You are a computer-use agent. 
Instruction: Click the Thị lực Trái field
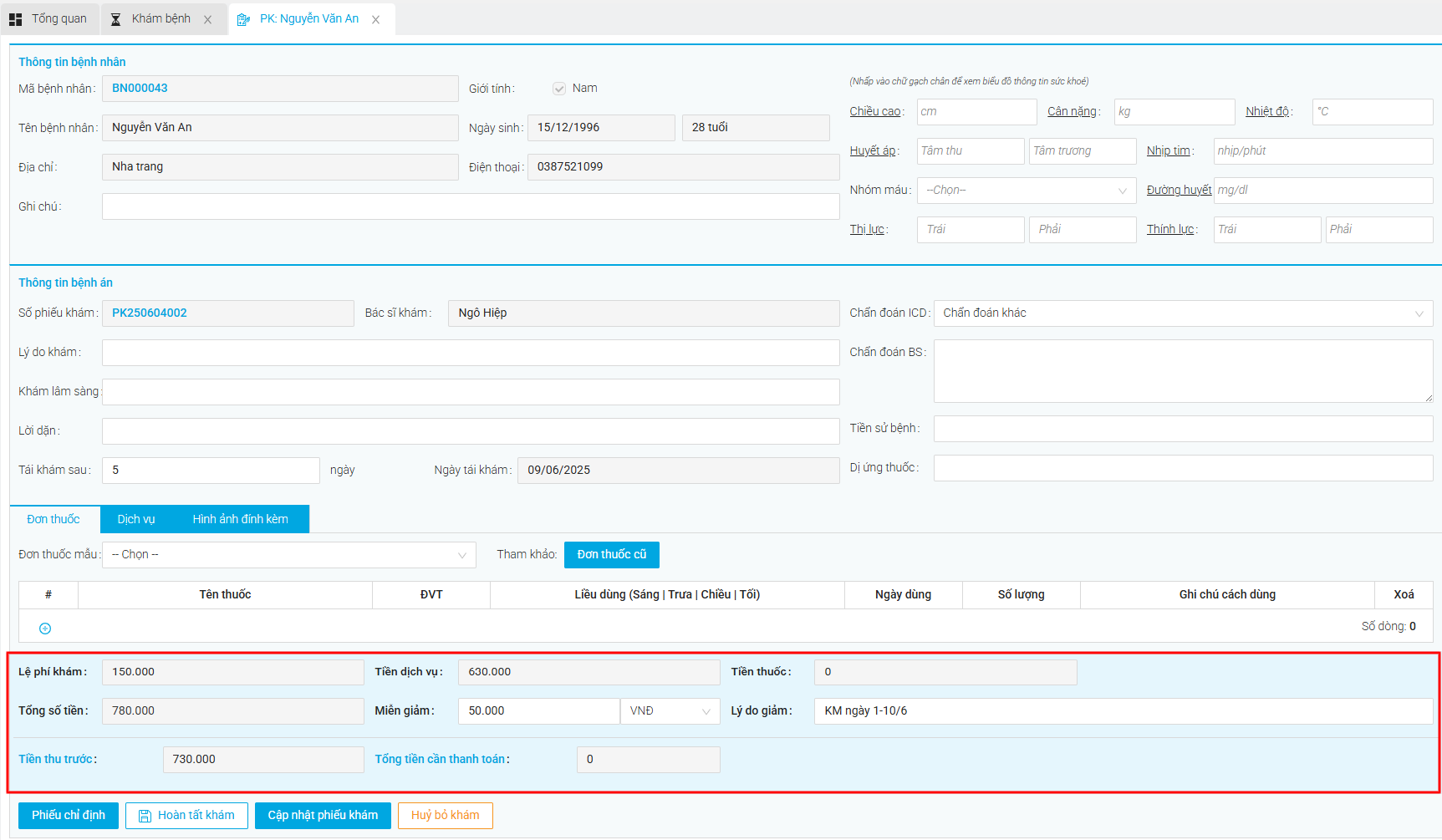click(971, 230)
